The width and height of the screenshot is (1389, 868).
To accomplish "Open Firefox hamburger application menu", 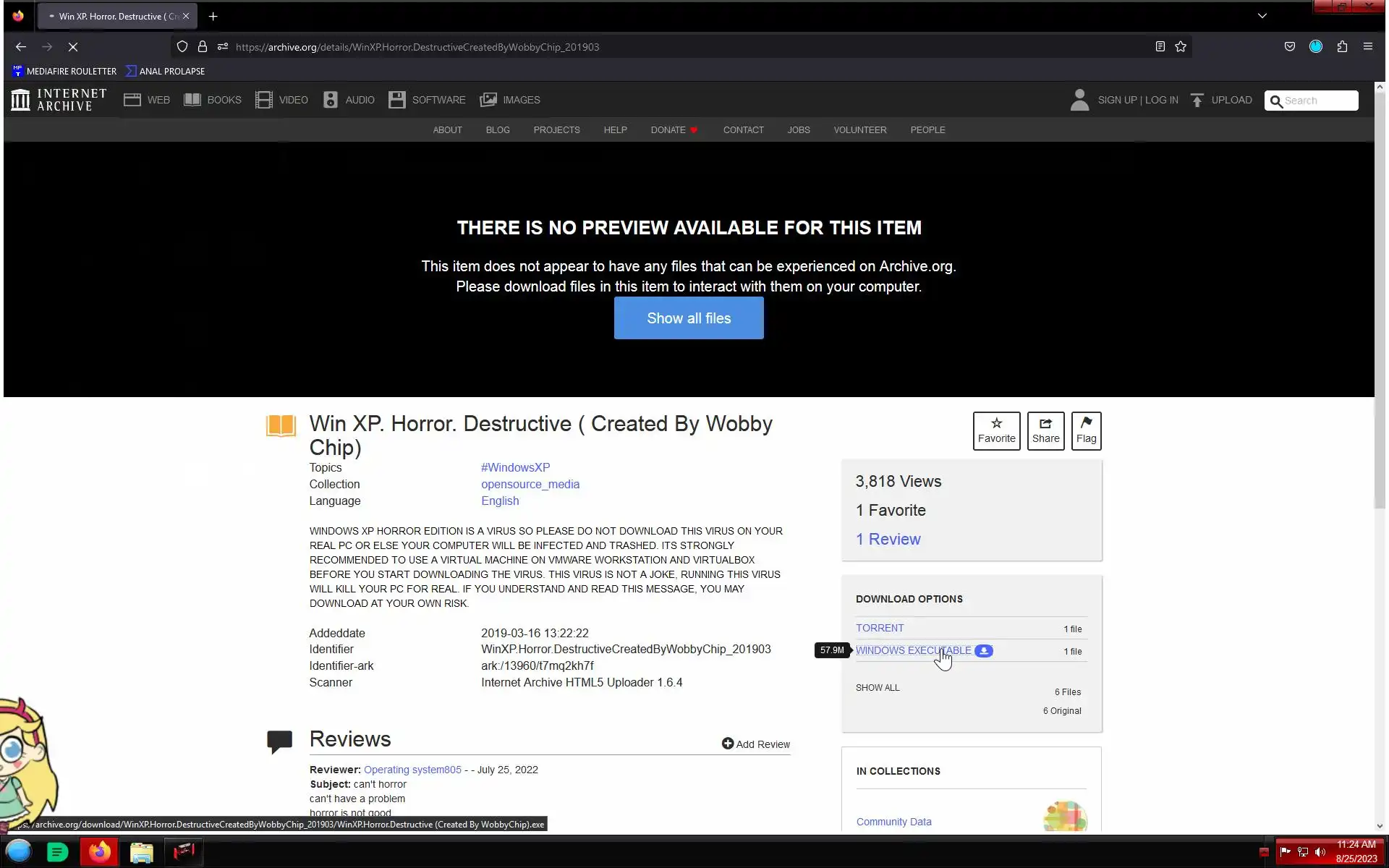I will pos(1367,47).
